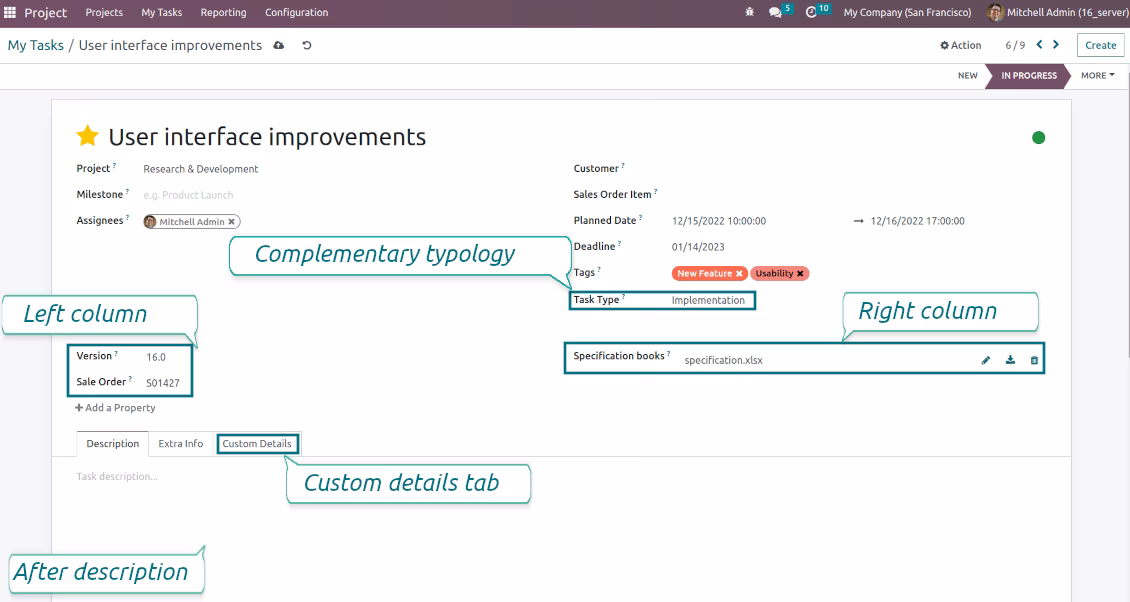Open the Task Type Implementation dropdown
This screenshot has height=602, width=1130.
pyautogui.click(x=708, y=301)
